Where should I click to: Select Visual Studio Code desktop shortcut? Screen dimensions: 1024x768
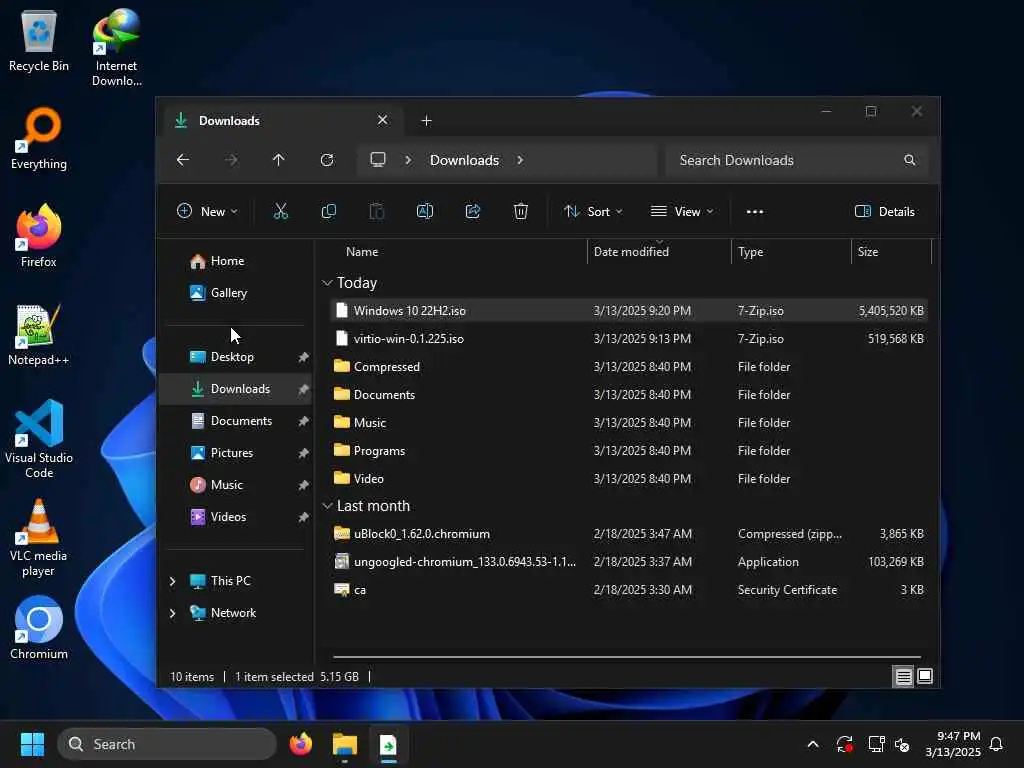tap(39, 439)
